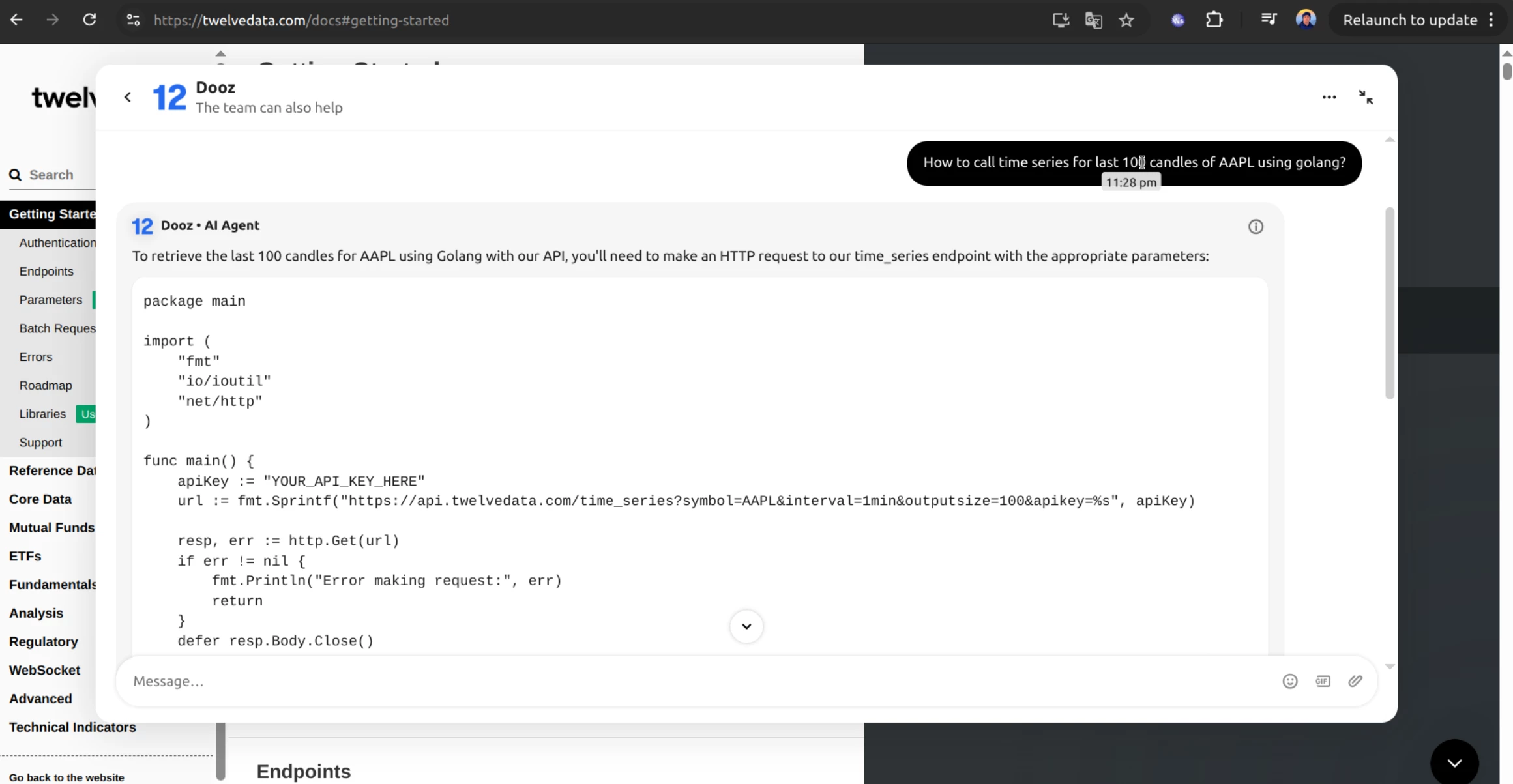Open the Extensions puzzle icon
This screenshot has width=1513, height=784.
1214,20
